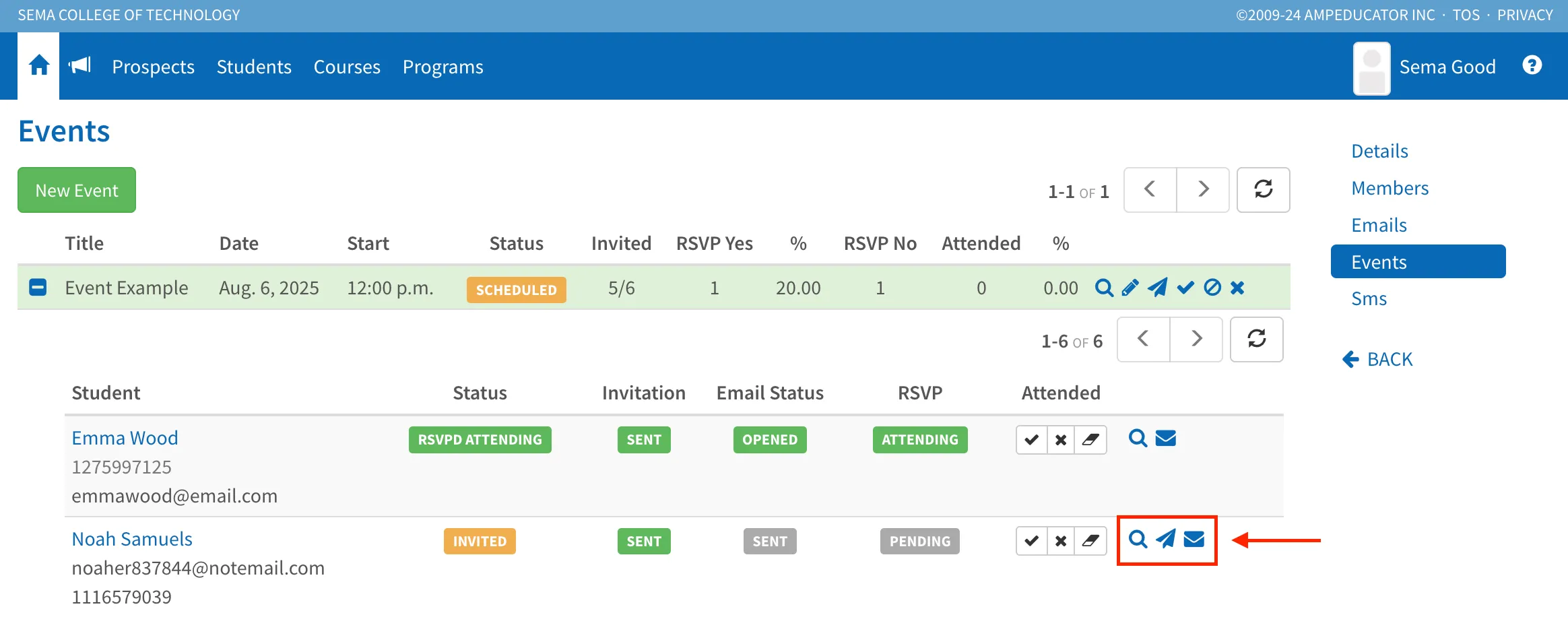Mark Emma Wood as not attended
Screen dimensions: 1568x617
1061,440
